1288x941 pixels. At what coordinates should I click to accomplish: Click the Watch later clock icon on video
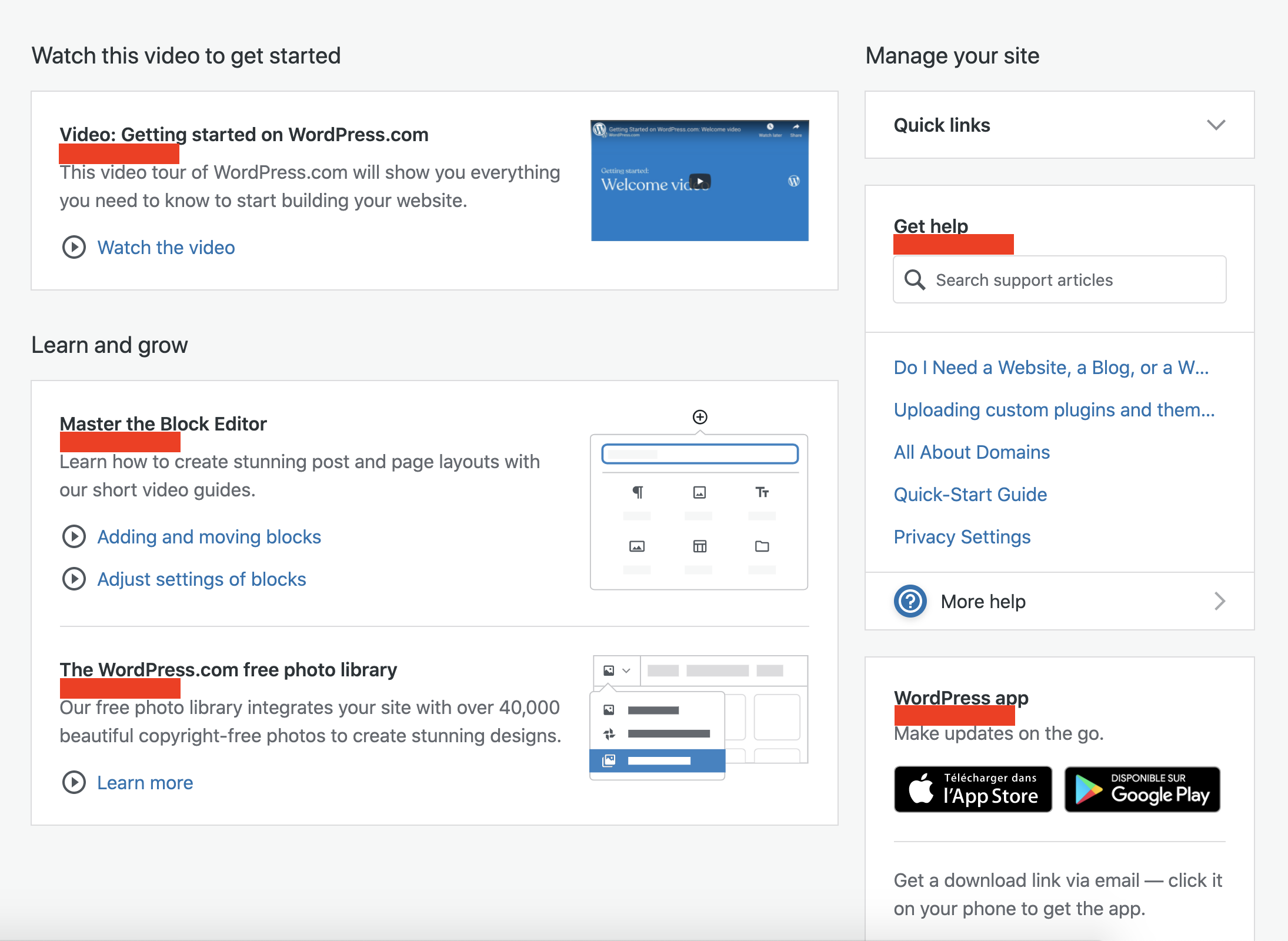770,127
